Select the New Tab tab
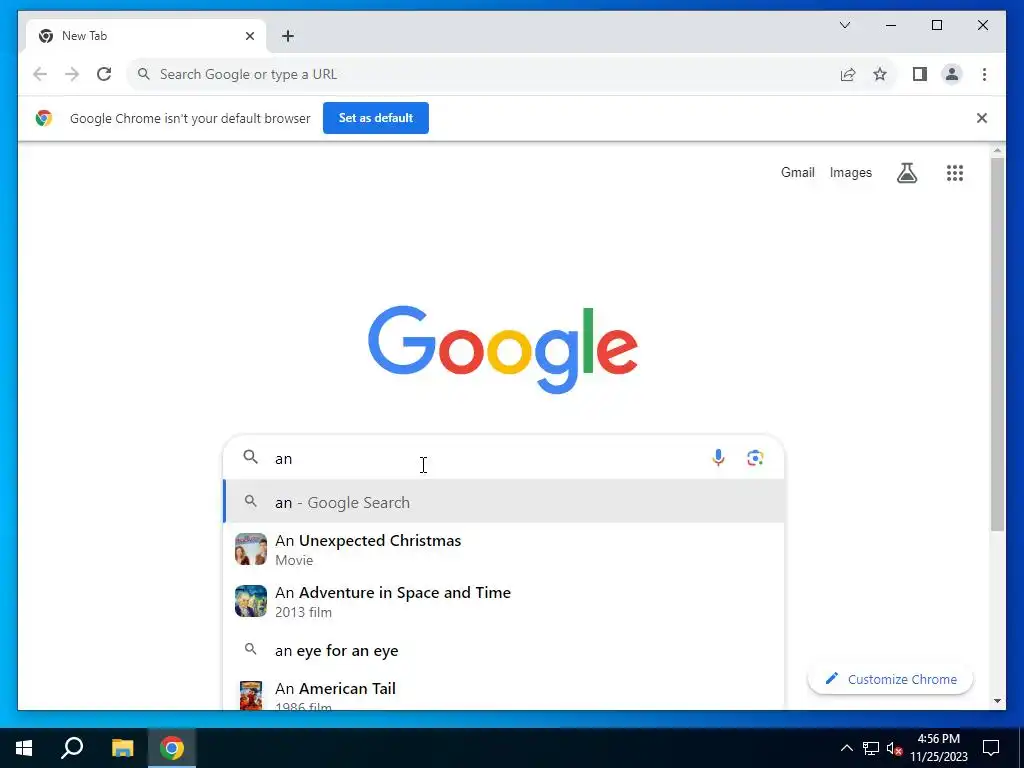Screen dimensions: 1024x768 [x=146, y=36]
